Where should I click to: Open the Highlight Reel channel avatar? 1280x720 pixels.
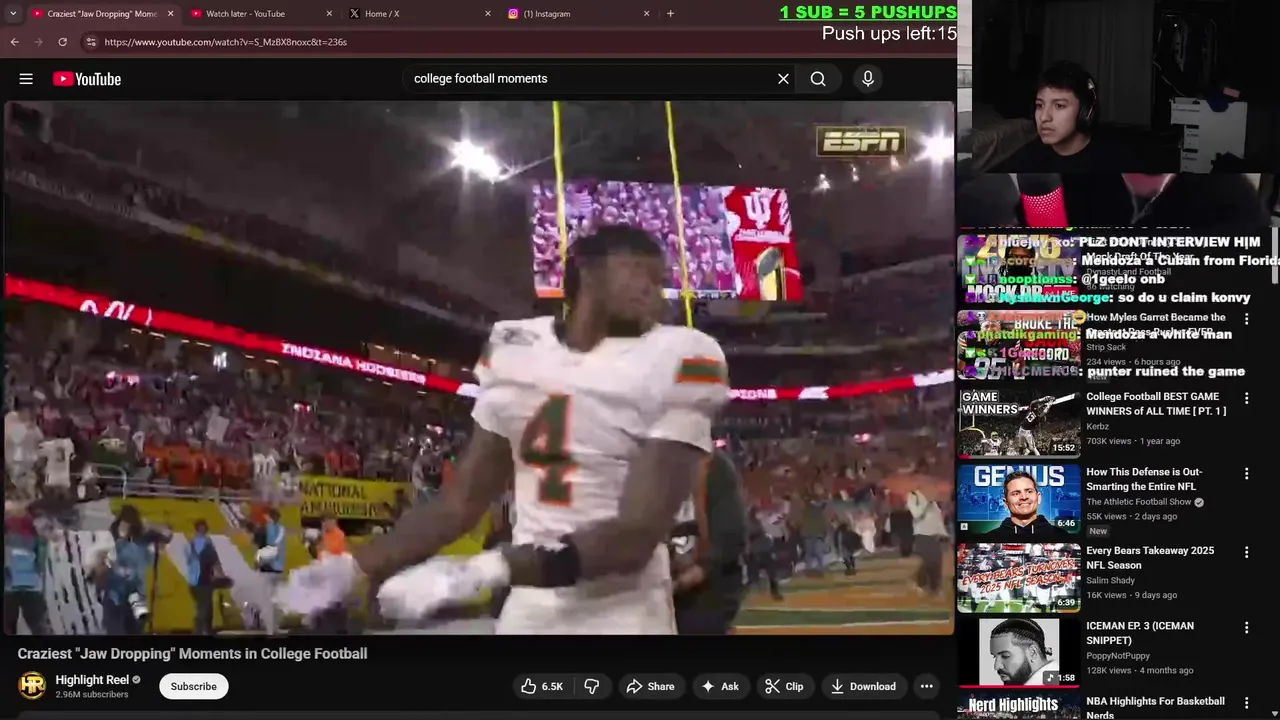[x=33, y=686]
